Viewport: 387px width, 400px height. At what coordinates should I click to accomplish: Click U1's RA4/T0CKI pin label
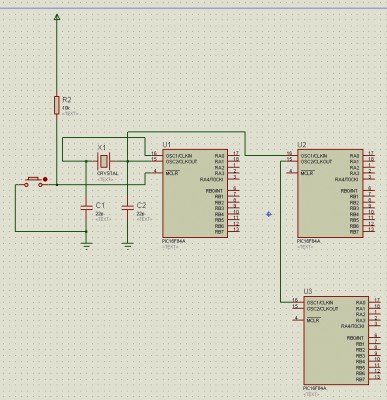213,179
